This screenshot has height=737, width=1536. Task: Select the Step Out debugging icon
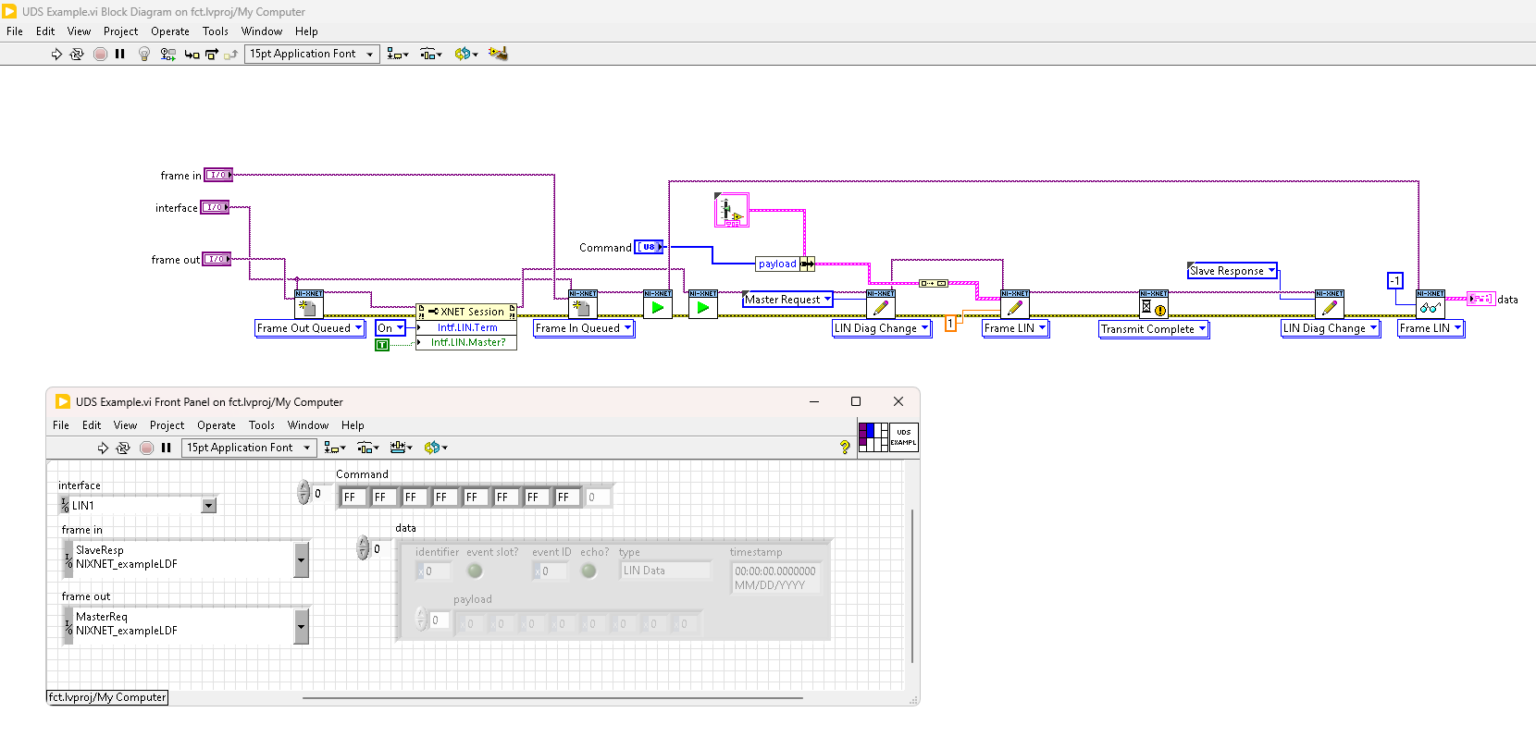coord(230,55)
